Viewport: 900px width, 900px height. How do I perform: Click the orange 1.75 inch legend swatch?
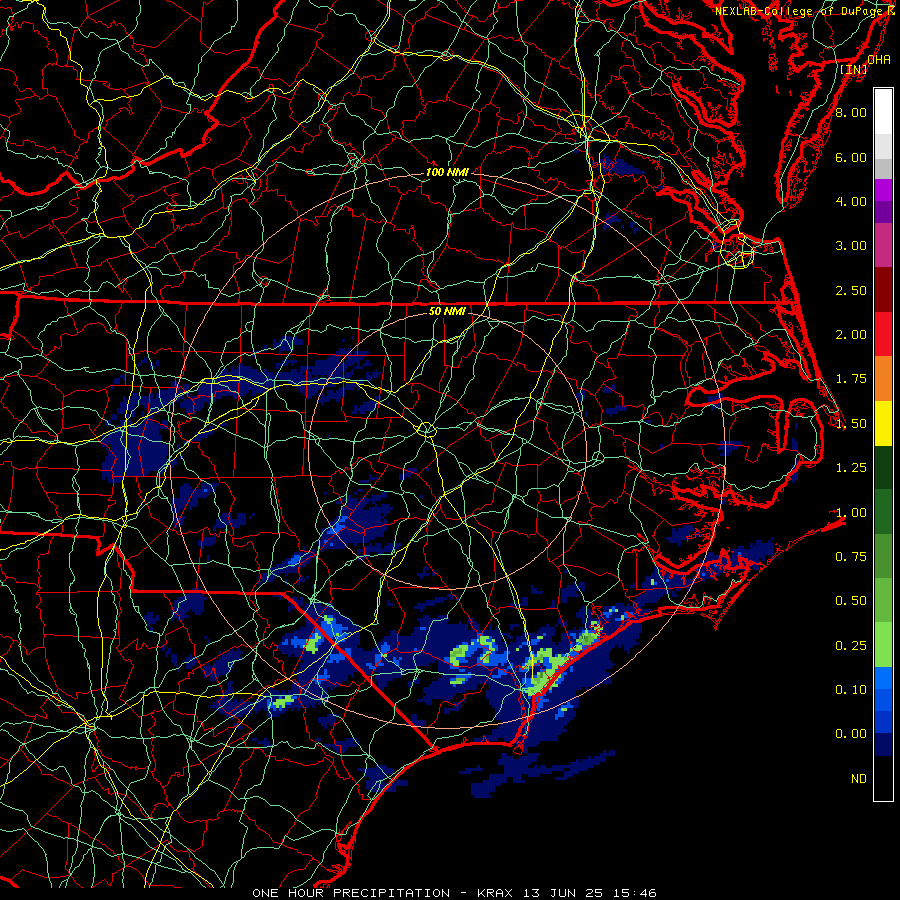[x=883, y=379]
